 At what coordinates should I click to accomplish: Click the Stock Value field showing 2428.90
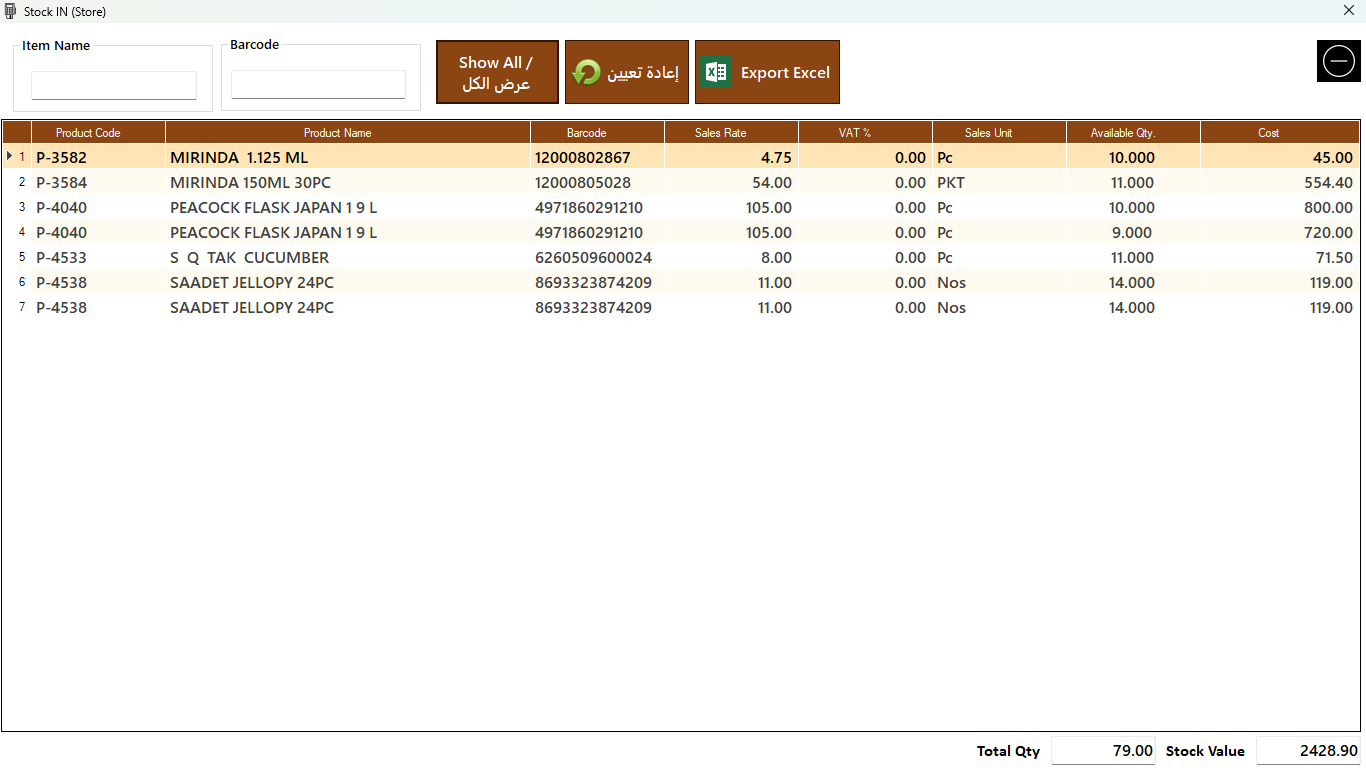click(x=1308, y=751)
